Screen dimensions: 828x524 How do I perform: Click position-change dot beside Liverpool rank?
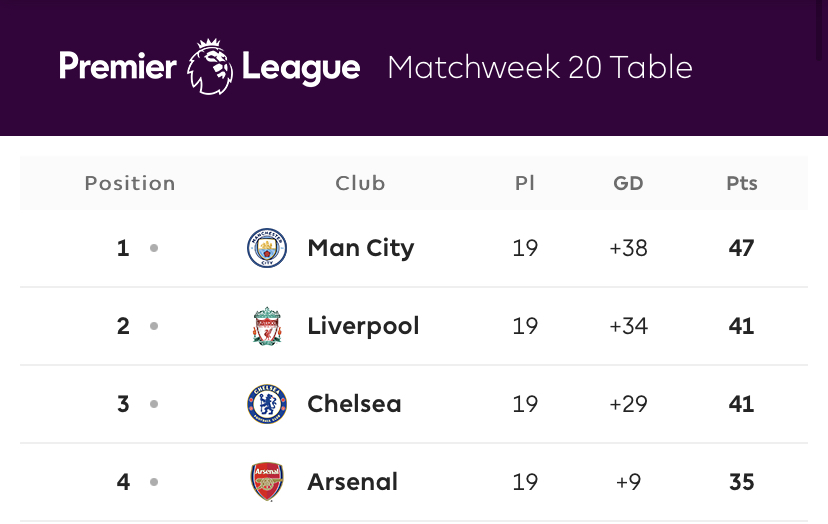tap(154, 326)
